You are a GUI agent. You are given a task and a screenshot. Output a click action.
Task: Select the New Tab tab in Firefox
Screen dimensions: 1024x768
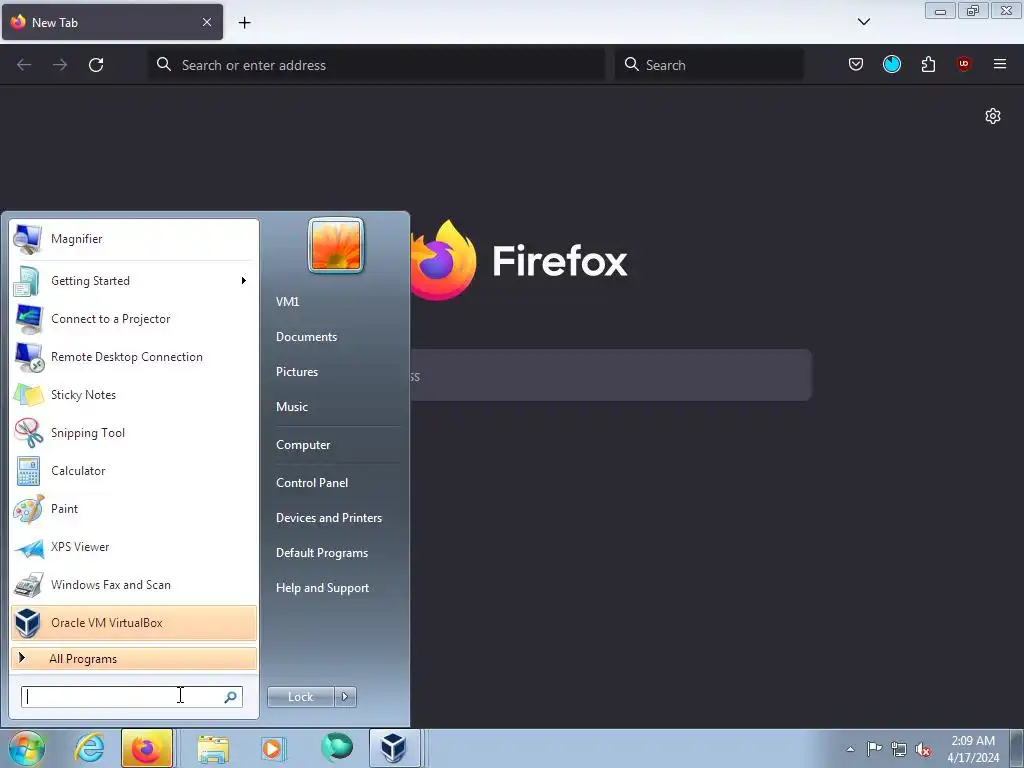112,22
